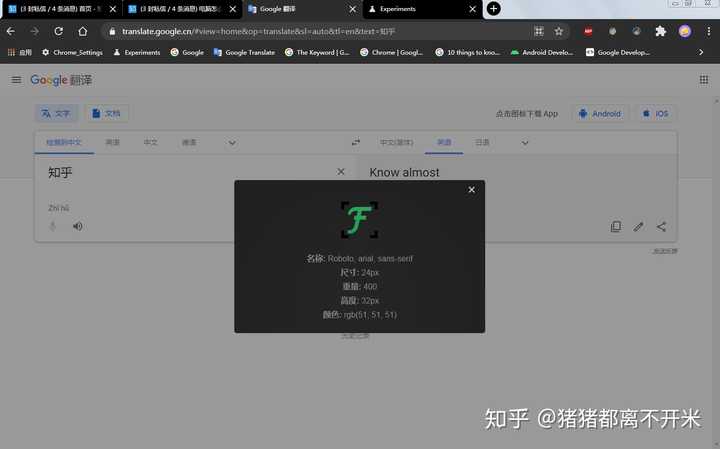
Task: Open the Google apps grid icon
Action: point(703,80)
